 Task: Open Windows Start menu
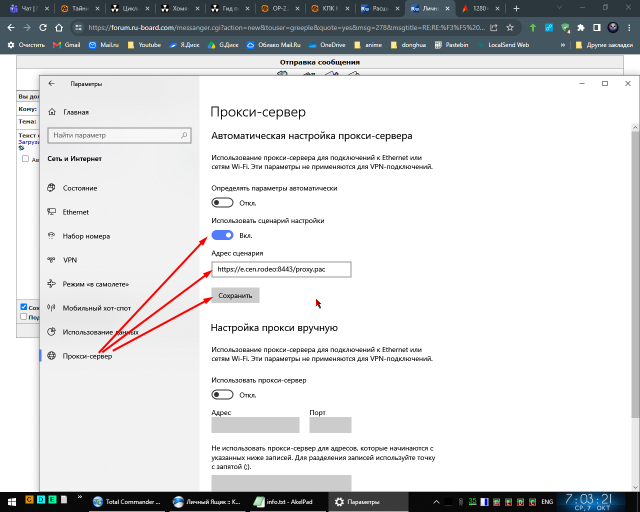11,502
